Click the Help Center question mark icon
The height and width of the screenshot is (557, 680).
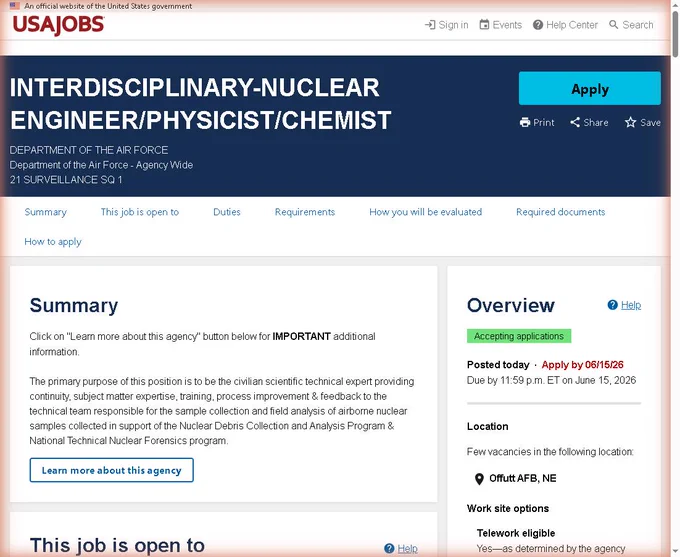click(x=538, y=25)
